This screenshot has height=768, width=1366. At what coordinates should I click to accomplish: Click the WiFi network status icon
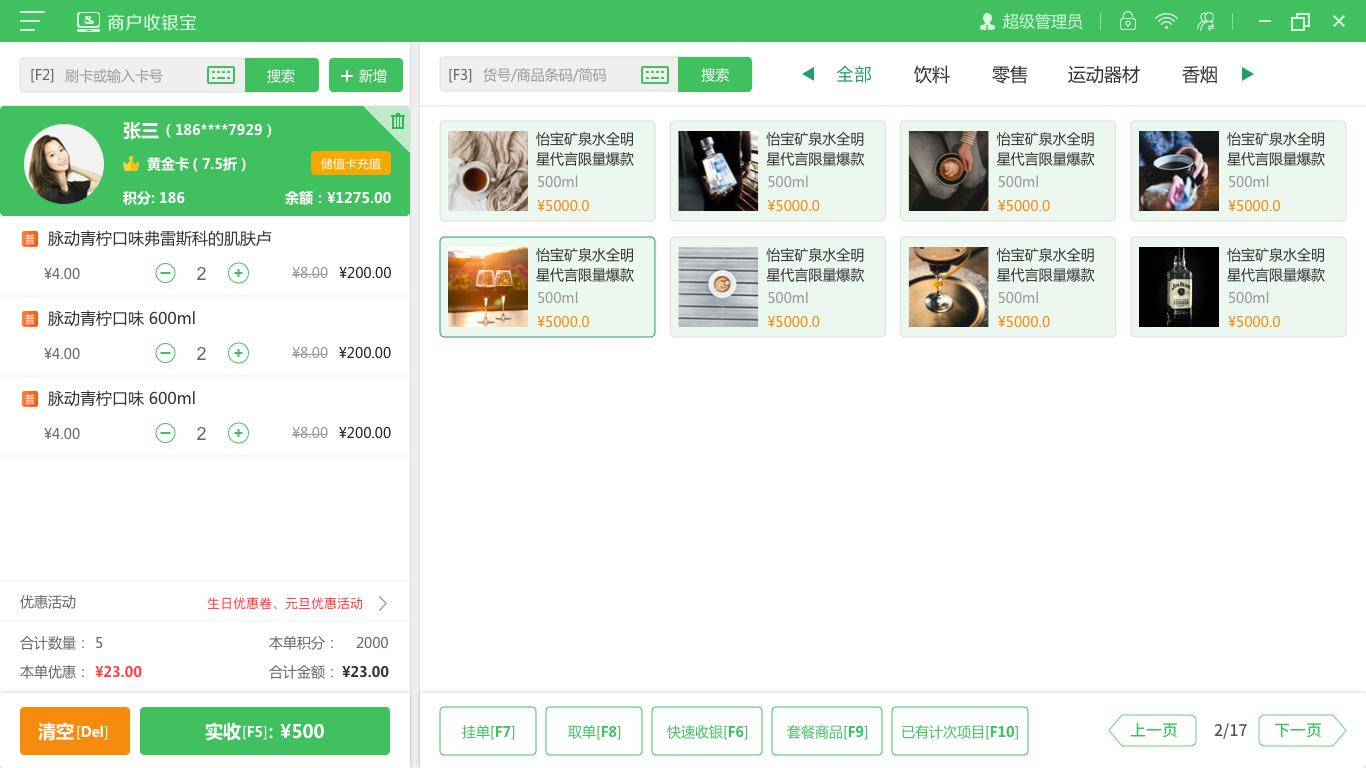[1167, 21]
